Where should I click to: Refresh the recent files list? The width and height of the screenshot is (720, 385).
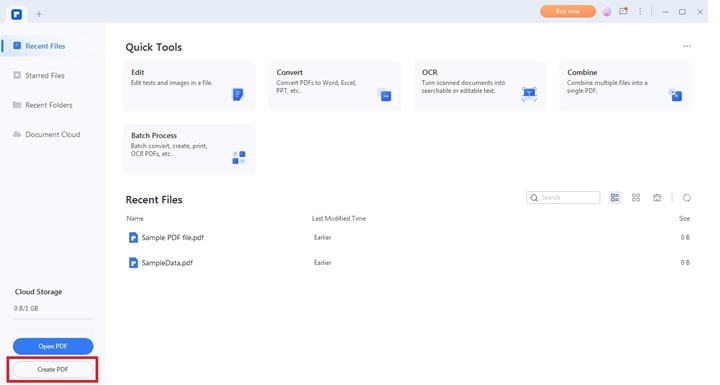686,198
